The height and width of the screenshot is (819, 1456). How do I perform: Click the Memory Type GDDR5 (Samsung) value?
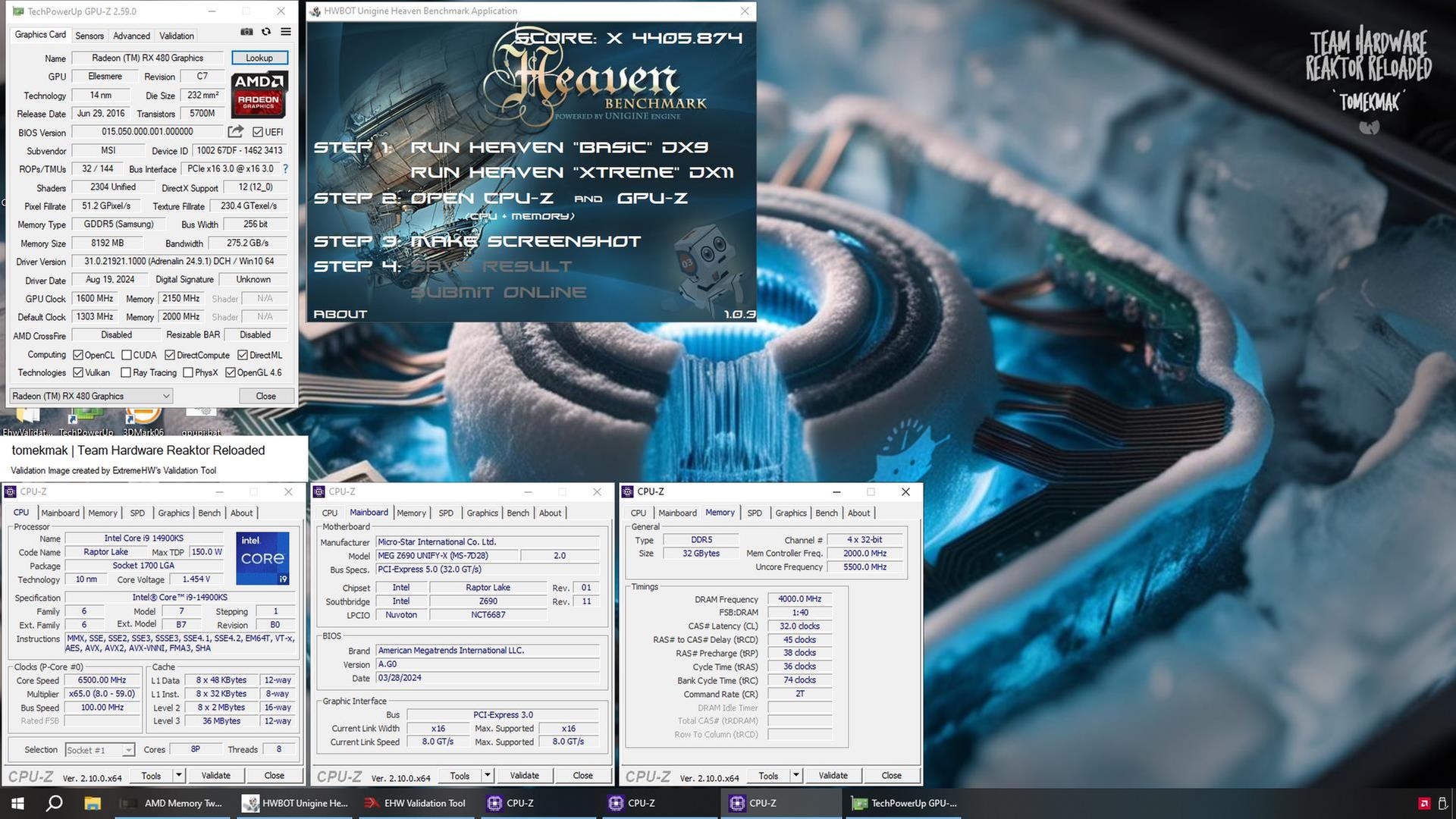coord(118,224)
